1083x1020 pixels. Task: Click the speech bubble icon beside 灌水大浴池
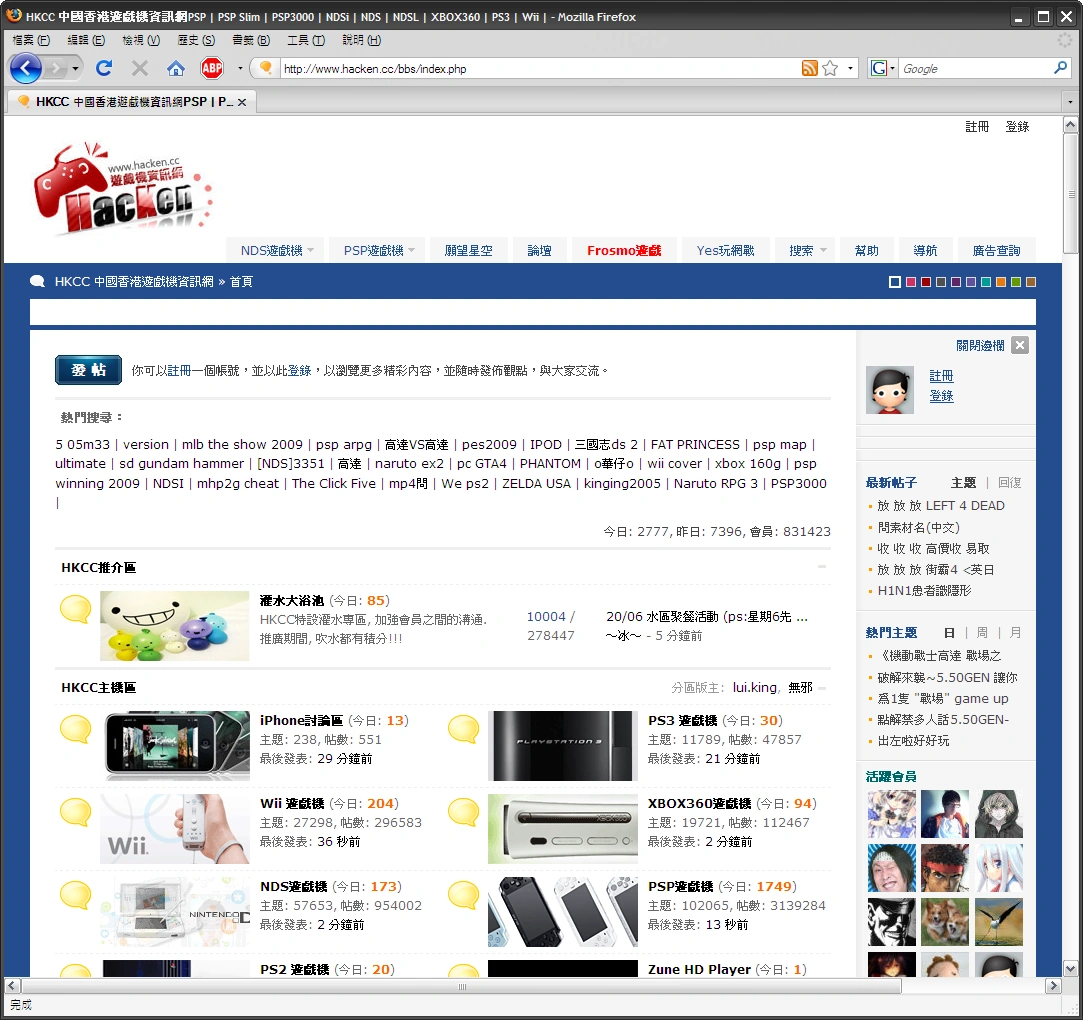(75, 609)
